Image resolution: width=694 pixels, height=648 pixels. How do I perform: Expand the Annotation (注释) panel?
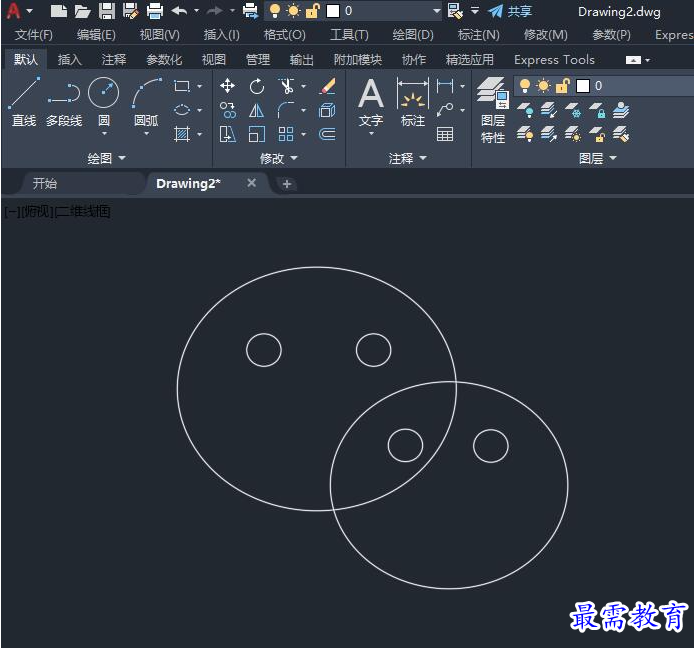[x=408, y=158]
